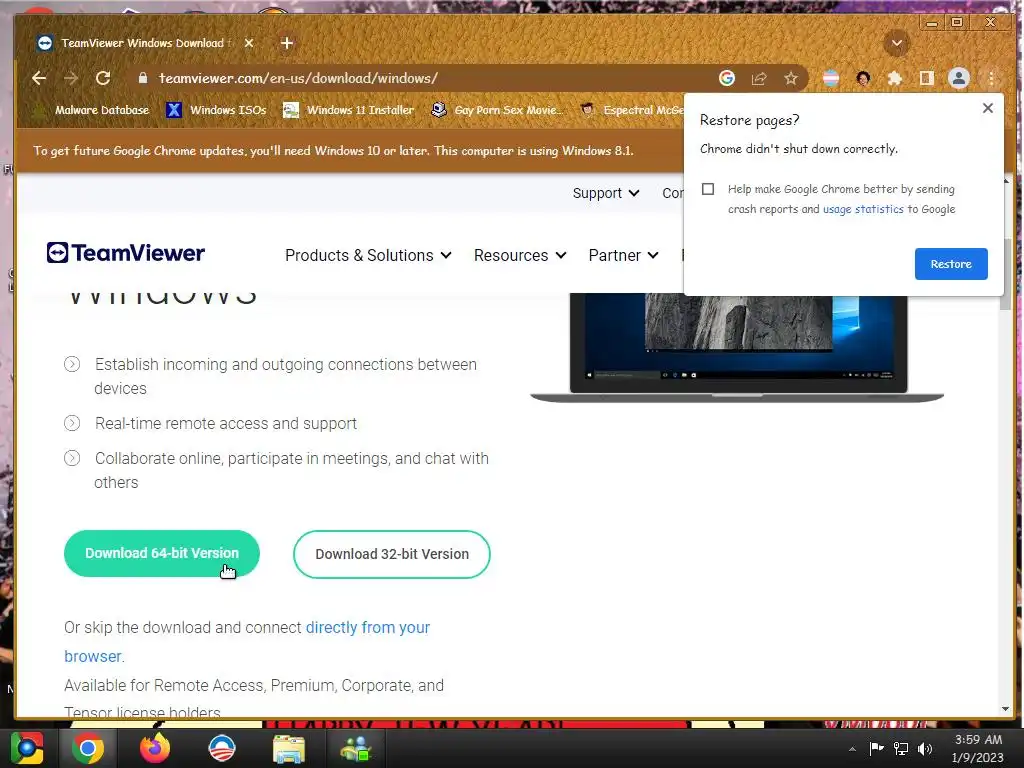Open the usage statistics link
The image size is (1024, 768).
[863, 209]
